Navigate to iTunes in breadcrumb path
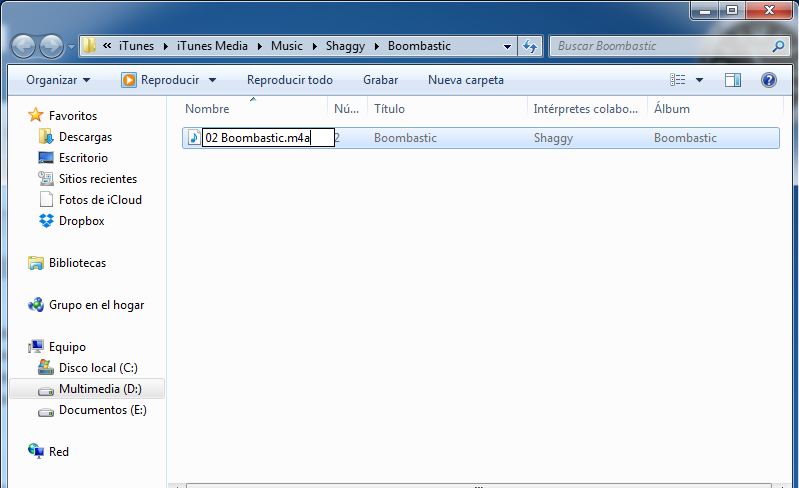Image resolution: width=799 pixels, height=488 pixels. (136, 46)
